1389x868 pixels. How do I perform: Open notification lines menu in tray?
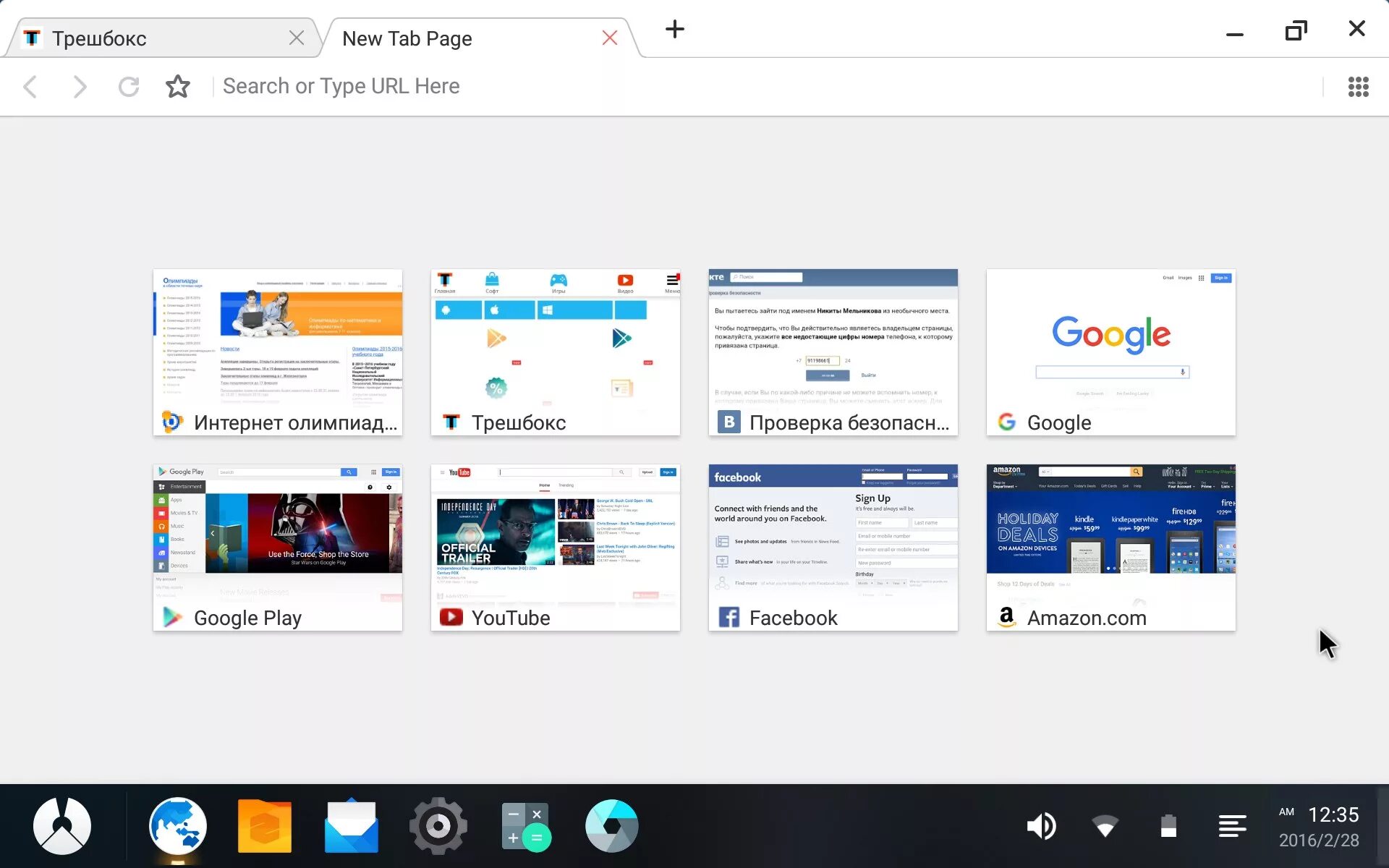tap(1232, 826)
